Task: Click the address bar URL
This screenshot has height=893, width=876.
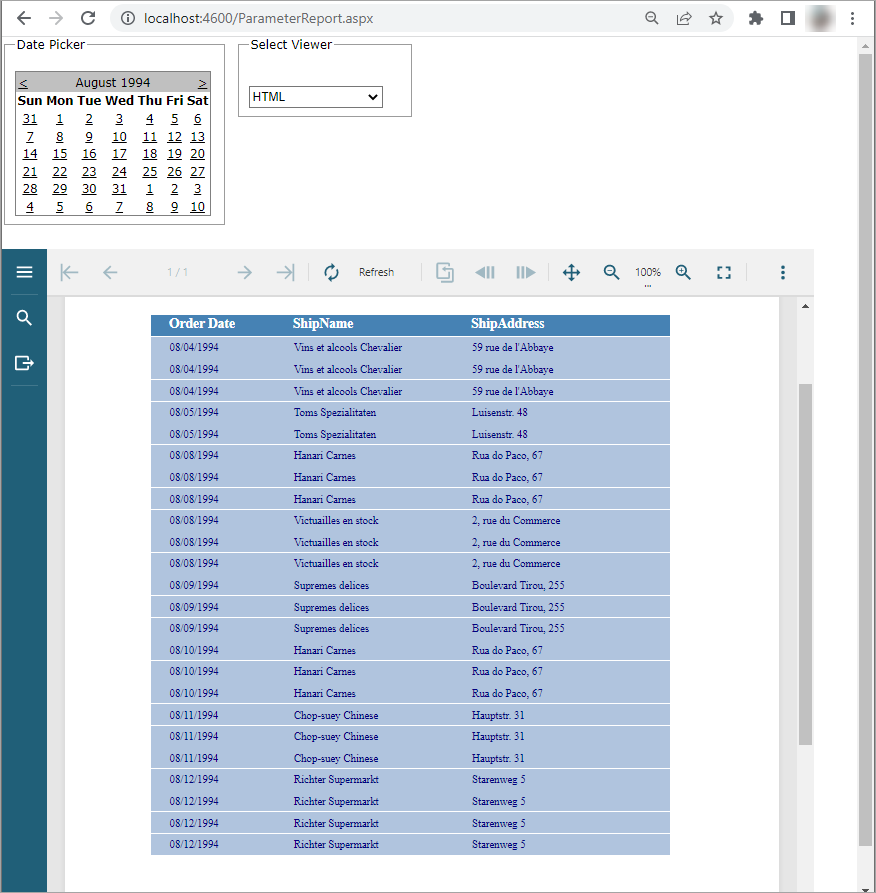Action: [x=259, y=18]
